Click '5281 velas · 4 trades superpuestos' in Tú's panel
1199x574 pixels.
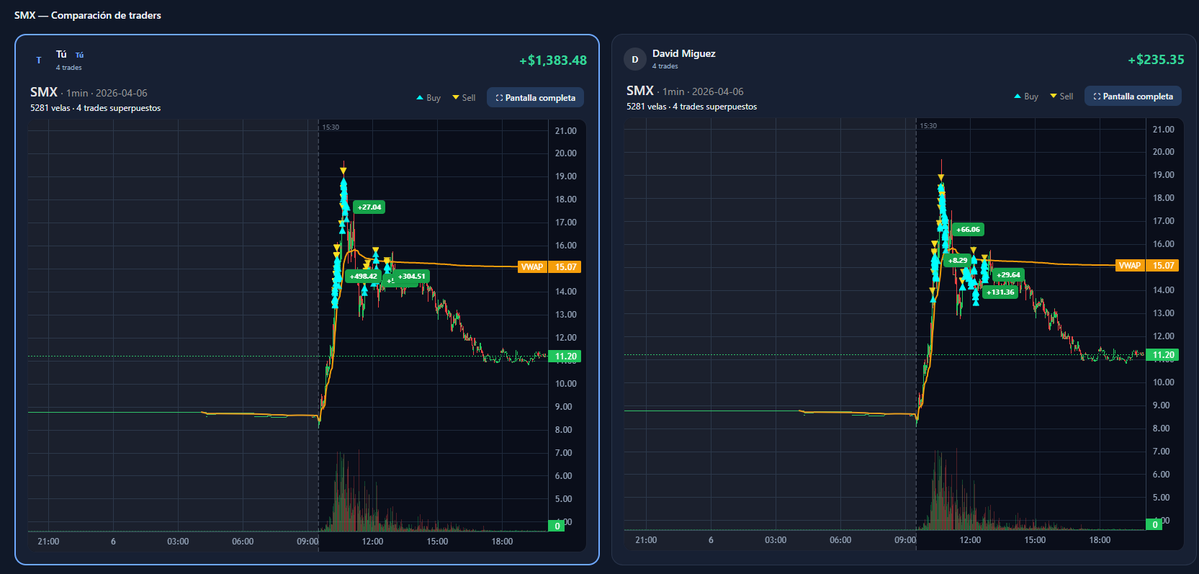point(96,108)
